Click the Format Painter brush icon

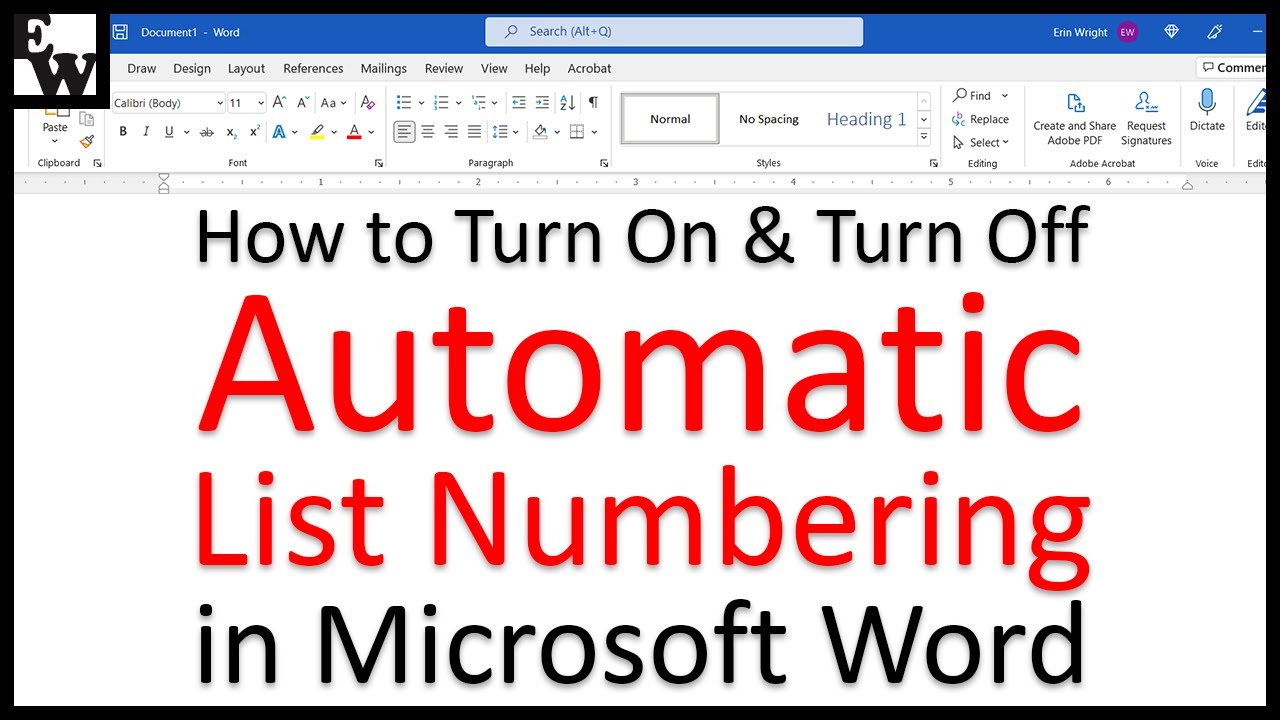pyautogui.click(x=87, y=142)
